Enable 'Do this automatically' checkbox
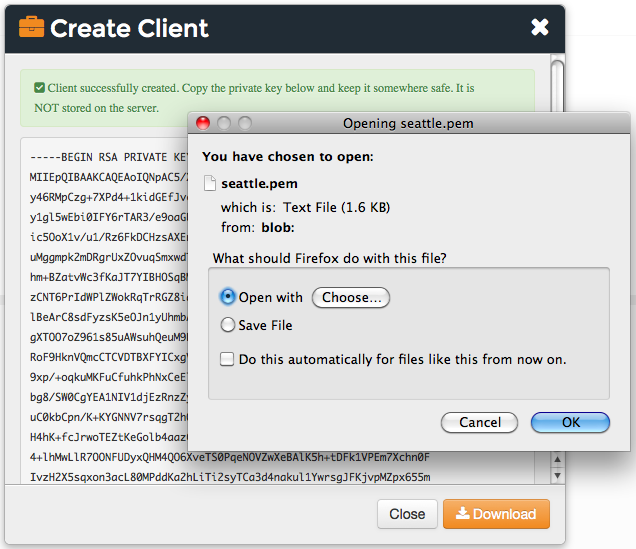This screenshot has width=636, height=549. click(228, 359)
